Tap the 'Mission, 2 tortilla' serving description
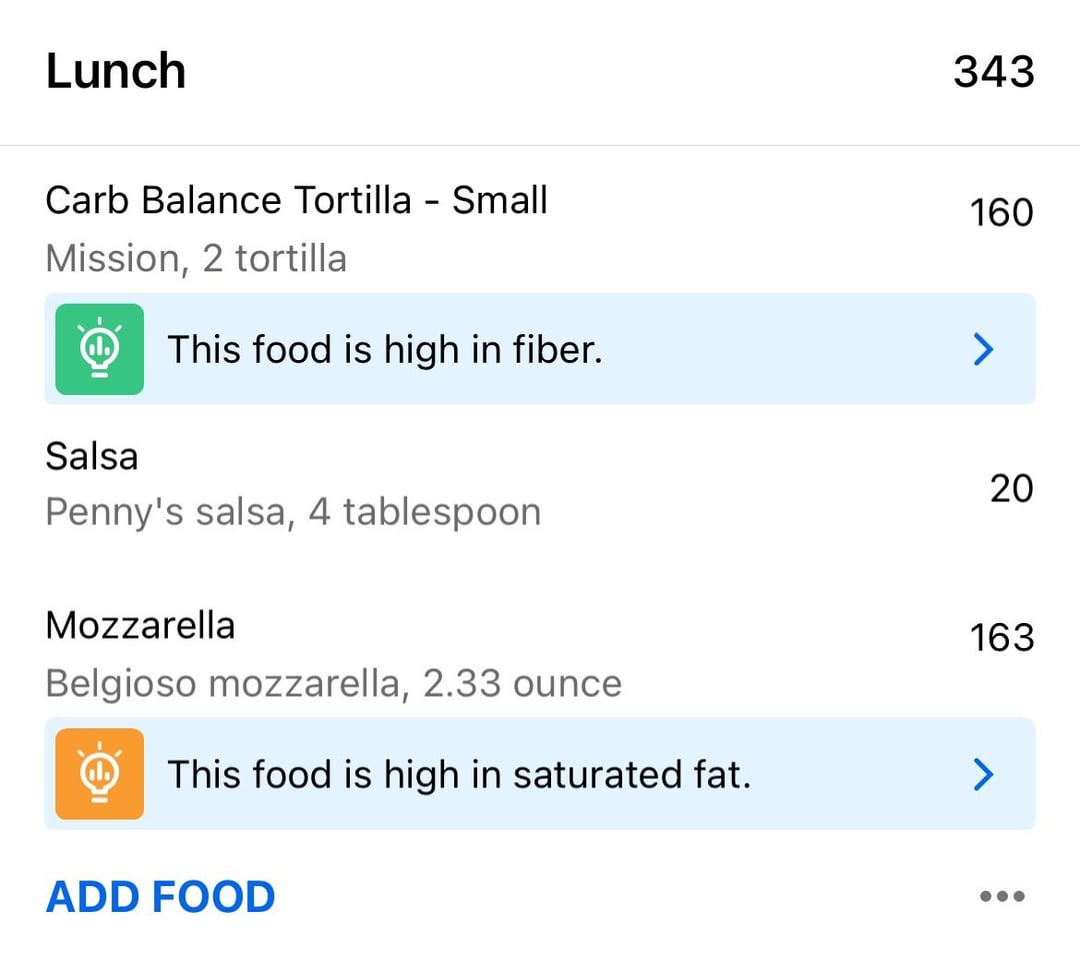1080x959 pixels. (196, 259)
